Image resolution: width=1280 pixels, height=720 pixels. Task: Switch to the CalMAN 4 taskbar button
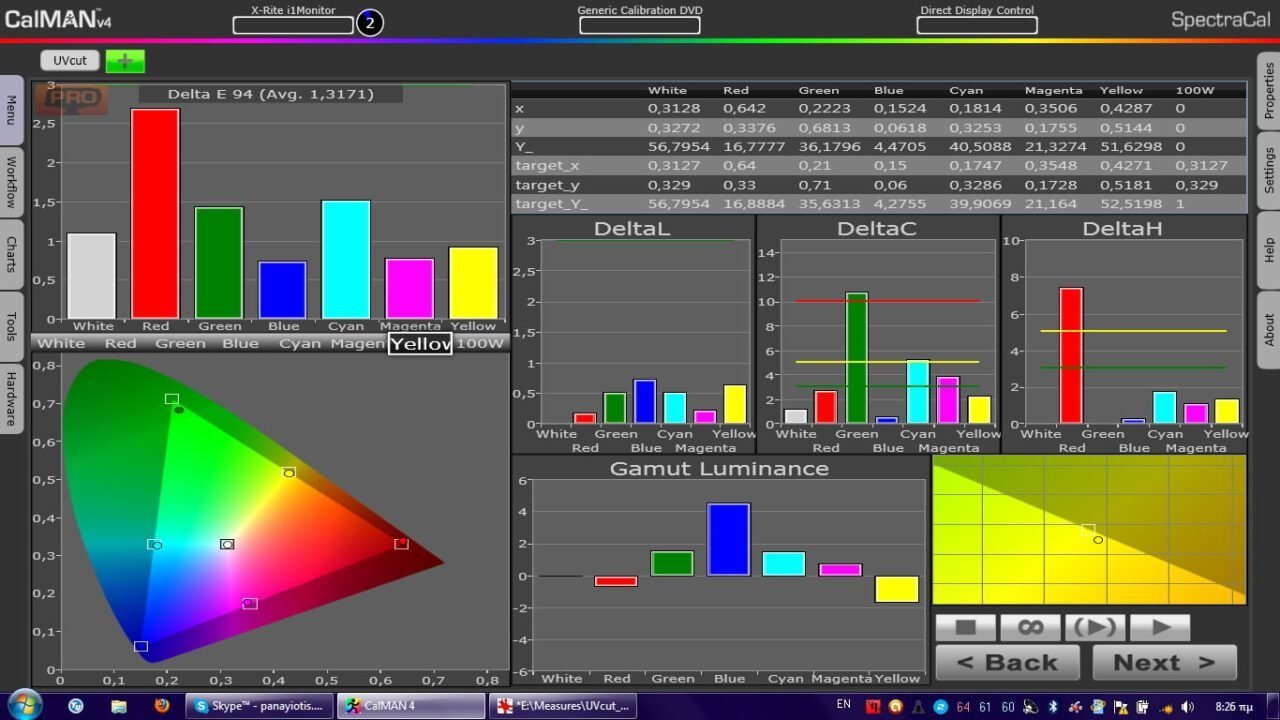coord(411,706)
